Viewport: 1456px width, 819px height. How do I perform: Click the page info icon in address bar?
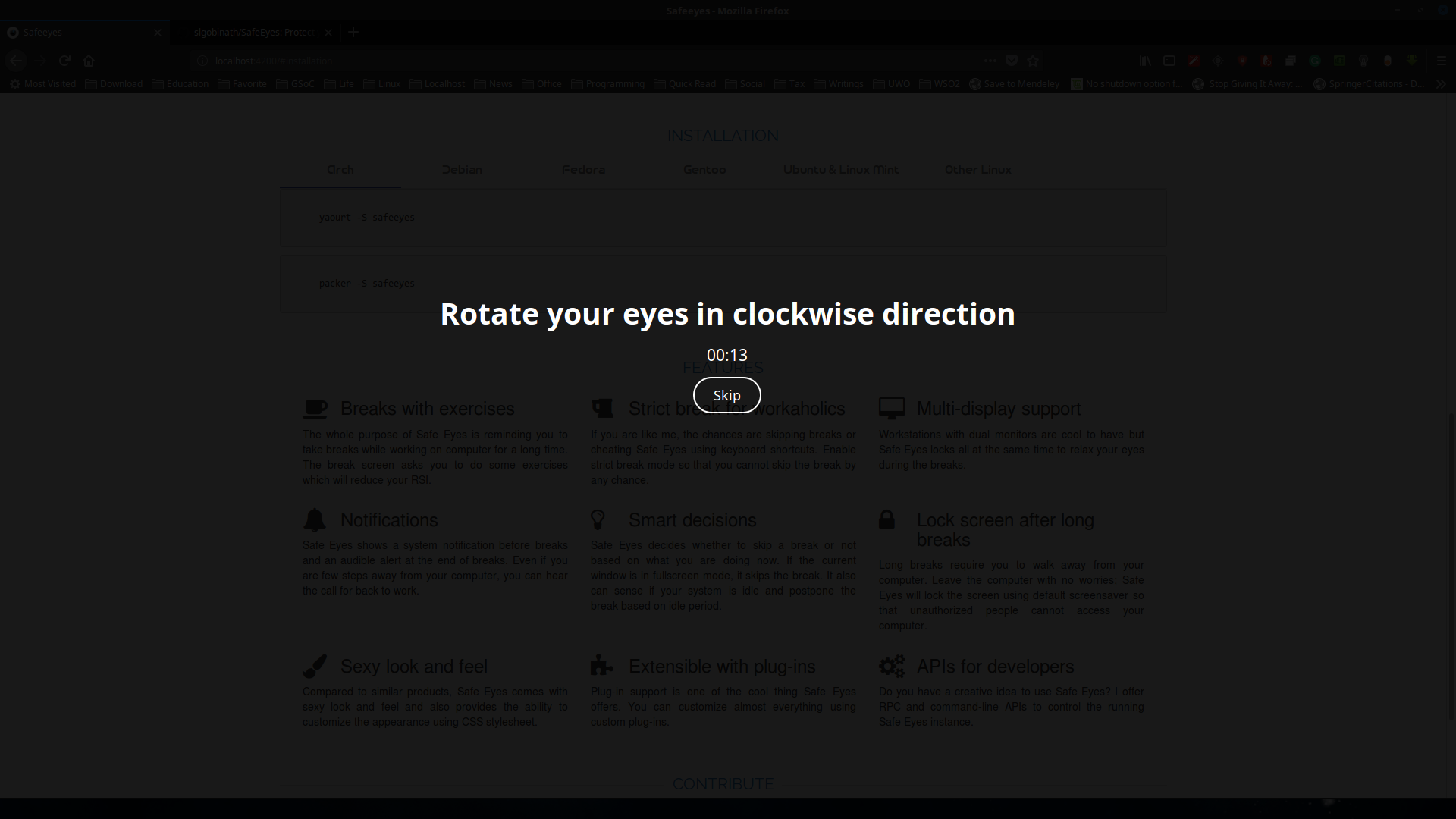click(x=202, y=61)
